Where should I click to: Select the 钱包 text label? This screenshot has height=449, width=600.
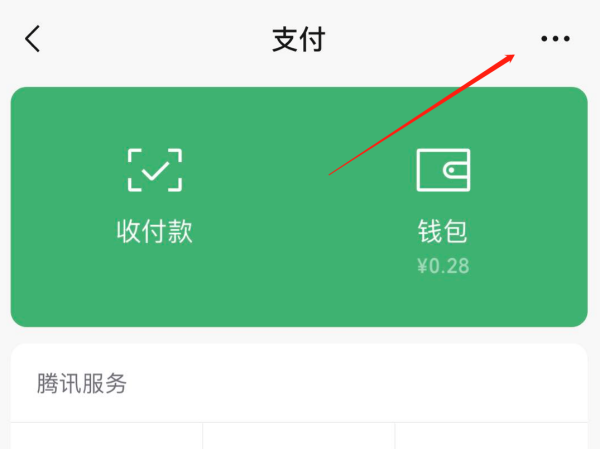pyautogui.click(x=443, y=231)
